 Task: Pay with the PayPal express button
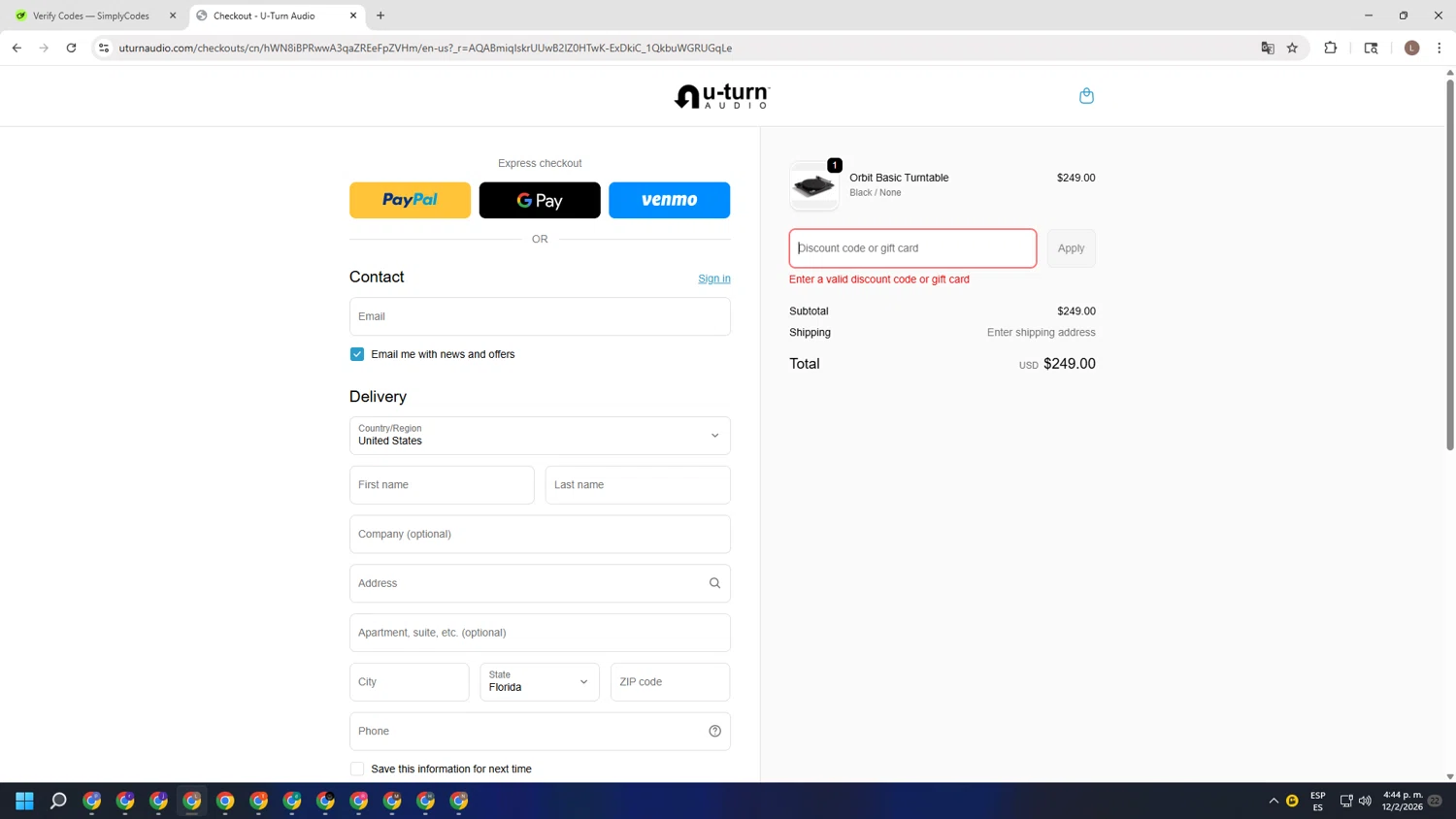[410, 200]
